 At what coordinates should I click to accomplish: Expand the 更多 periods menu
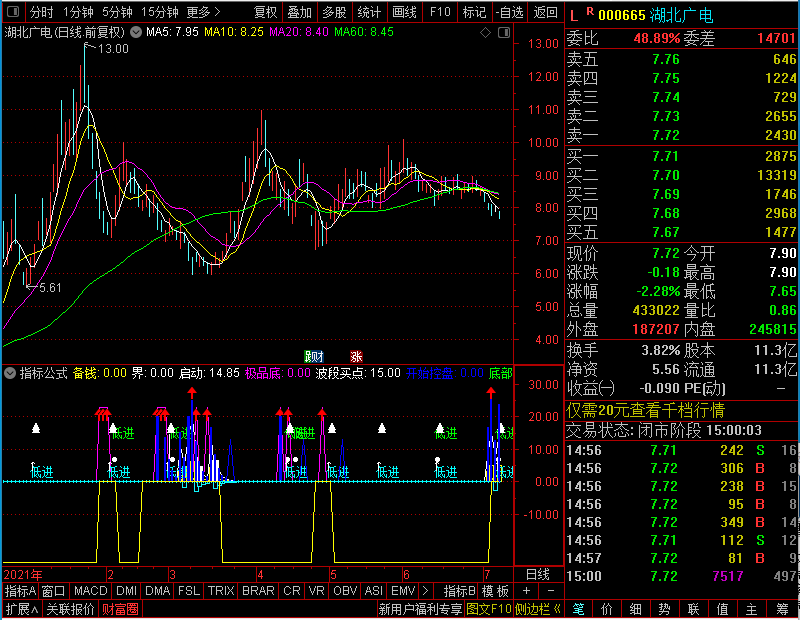tap(203, 12)
